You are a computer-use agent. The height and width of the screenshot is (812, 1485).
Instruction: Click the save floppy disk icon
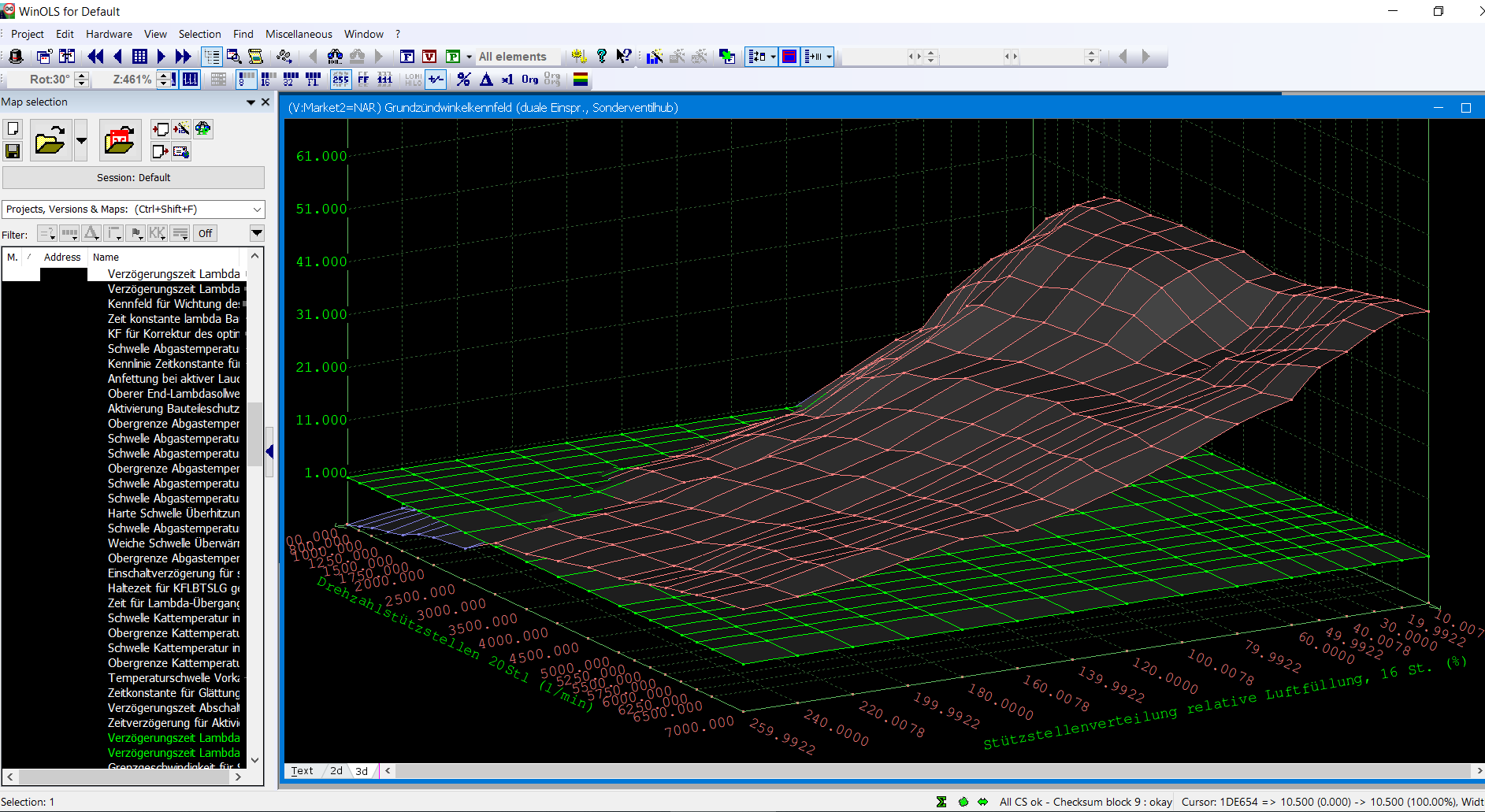click(13, 151)
